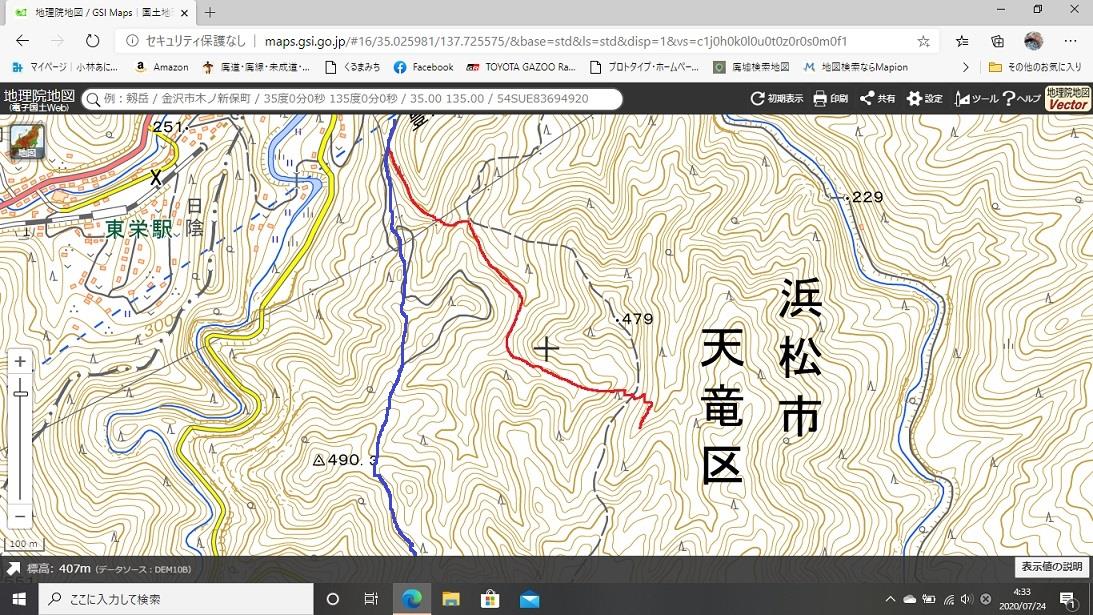Open the Windows notification center
This screenshot has width=1093, height=615.
pyautogui.click(x=1068, y=599)
